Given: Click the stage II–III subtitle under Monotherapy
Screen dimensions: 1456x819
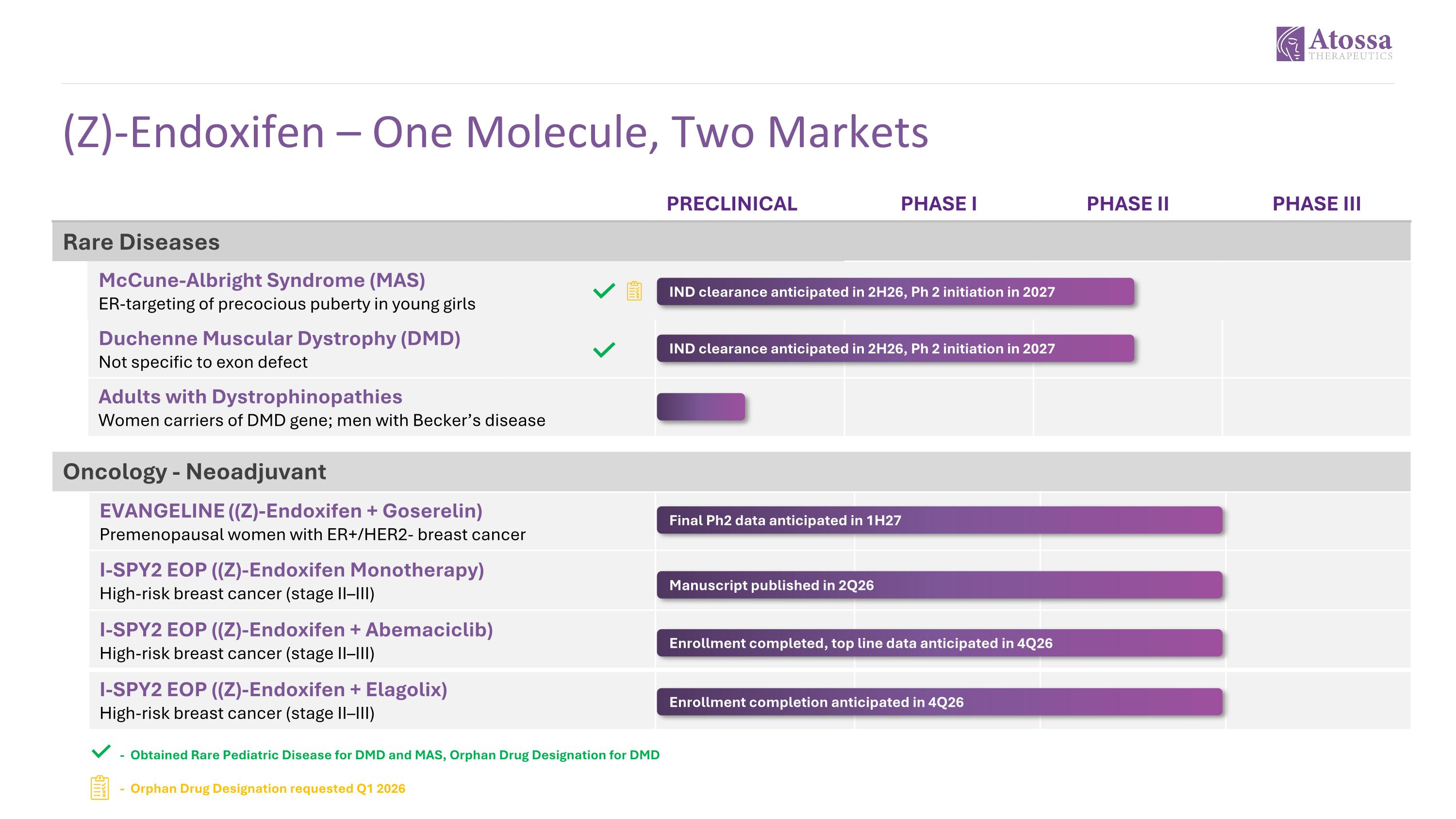Looking at the screenshot, I should click(x=237, y=593).
